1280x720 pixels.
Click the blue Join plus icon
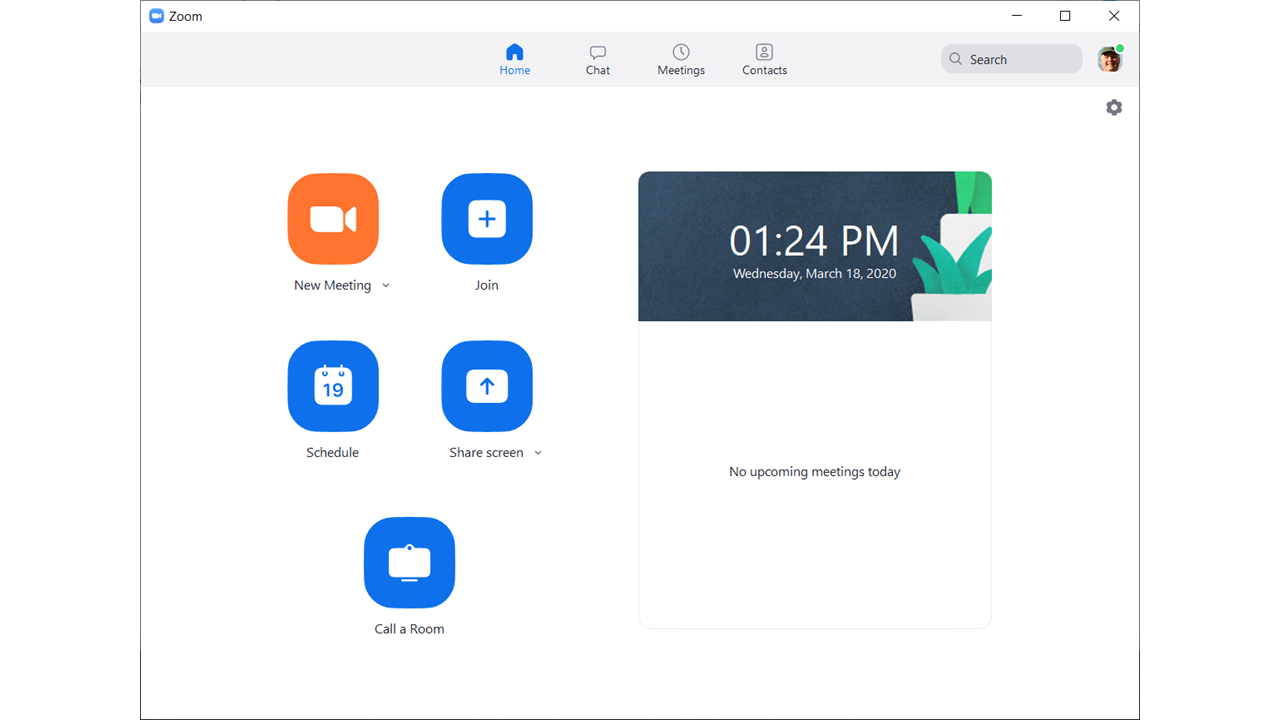tap(487, 219)
